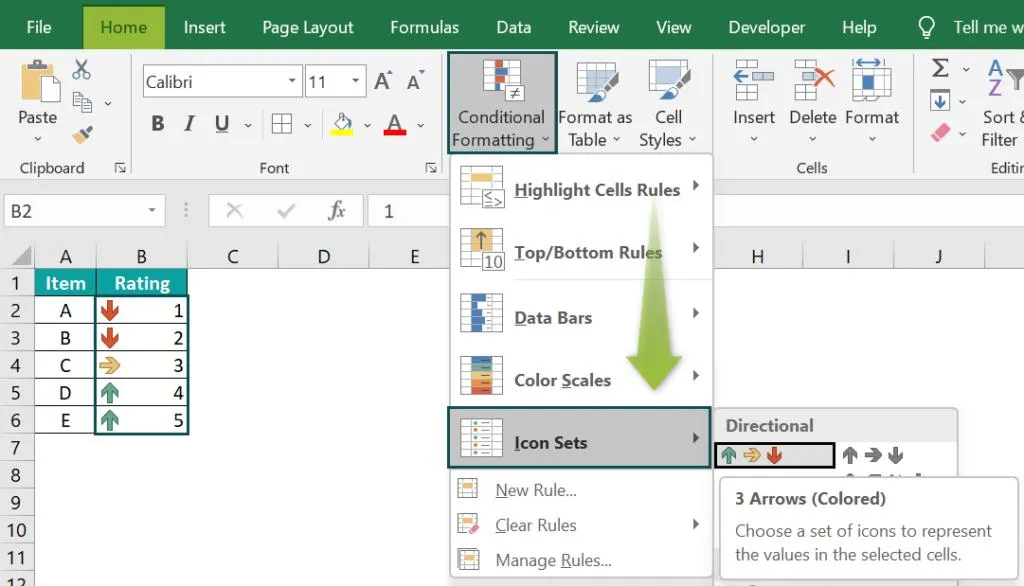
Task: Choose the gray 3 Arrows icon set
Action: coord(872,455)
